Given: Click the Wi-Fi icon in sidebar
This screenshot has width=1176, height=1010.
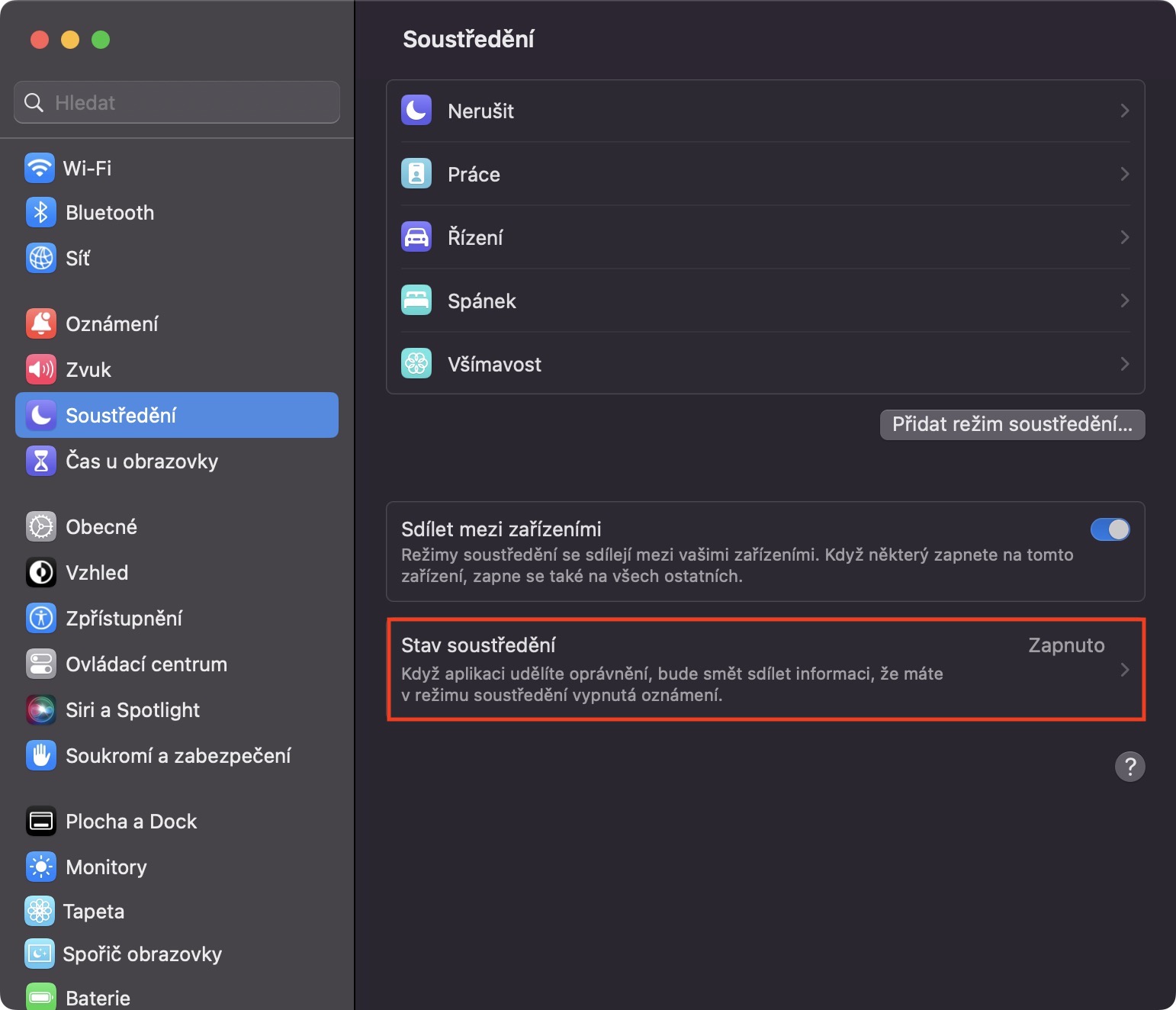Looking at the screenshot, I should click(40, 168).
